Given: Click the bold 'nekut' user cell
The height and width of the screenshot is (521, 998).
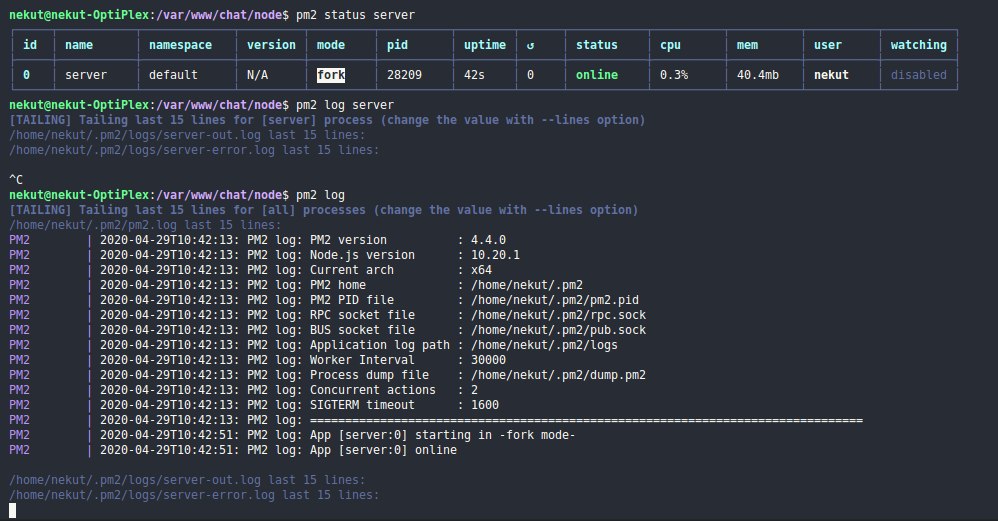Looking at the screenshot, I should [831, 75].
